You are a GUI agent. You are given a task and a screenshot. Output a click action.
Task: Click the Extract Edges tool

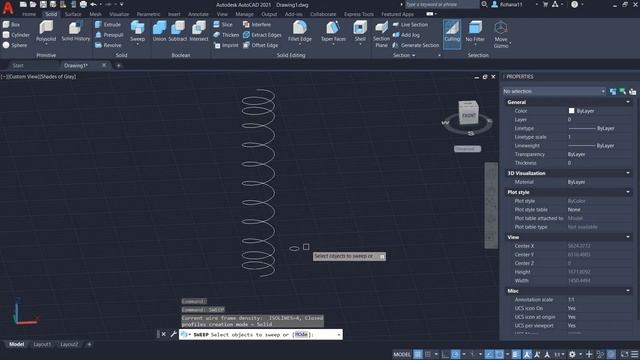(262, 35)
